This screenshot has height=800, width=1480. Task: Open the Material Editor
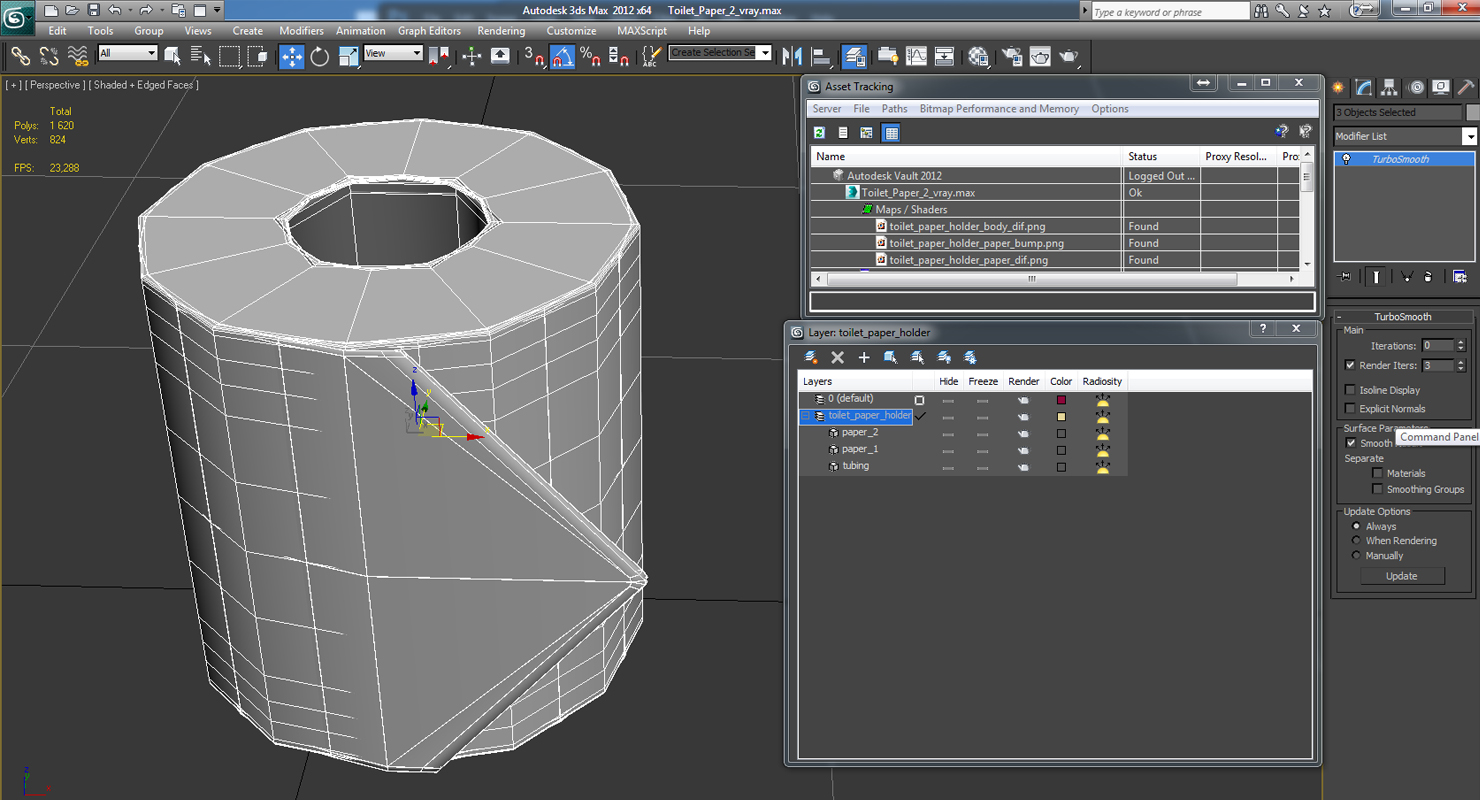(x=978, y=56)
